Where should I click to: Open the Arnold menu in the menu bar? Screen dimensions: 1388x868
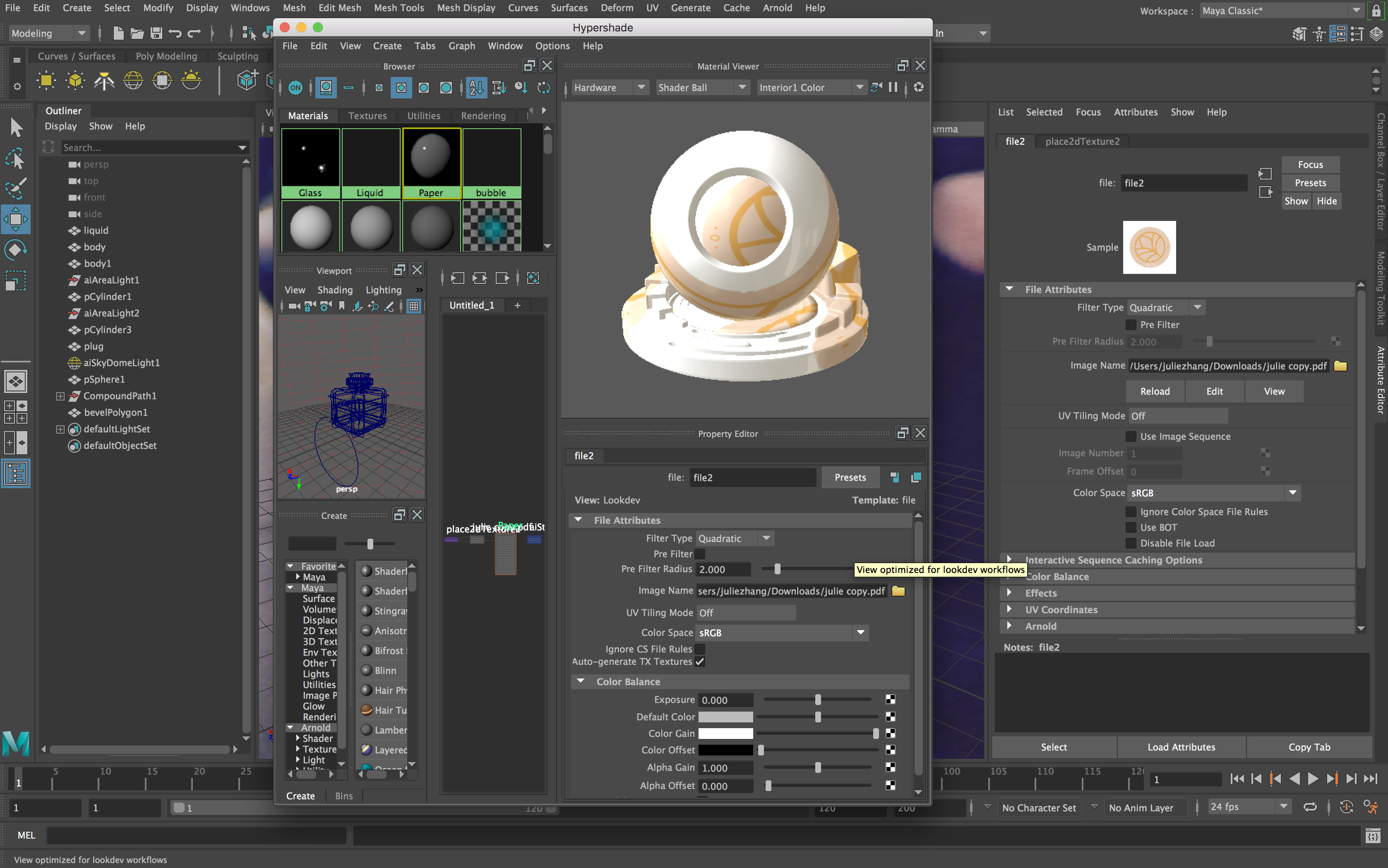[x=778, y=7]
